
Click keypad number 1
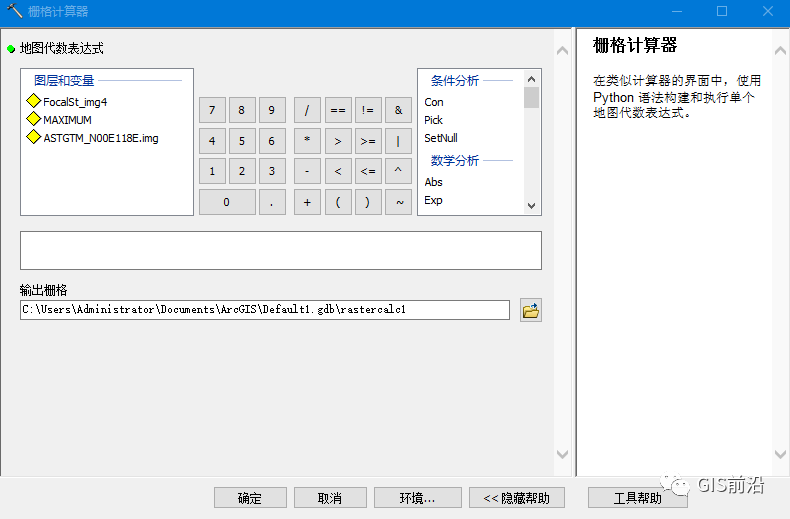click(212, 171)
